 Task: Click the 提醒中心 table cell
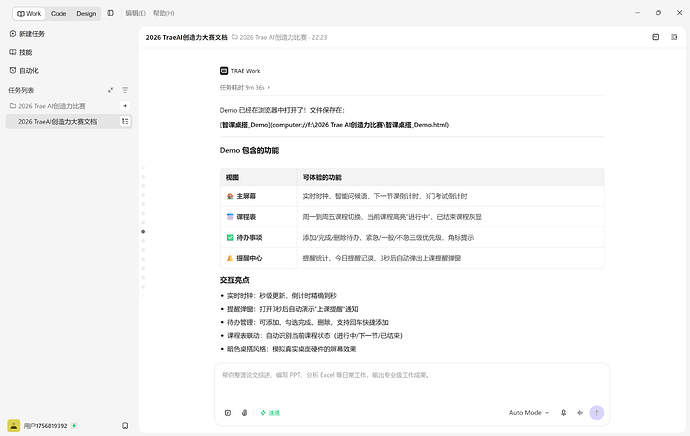[x=258, y=258]
